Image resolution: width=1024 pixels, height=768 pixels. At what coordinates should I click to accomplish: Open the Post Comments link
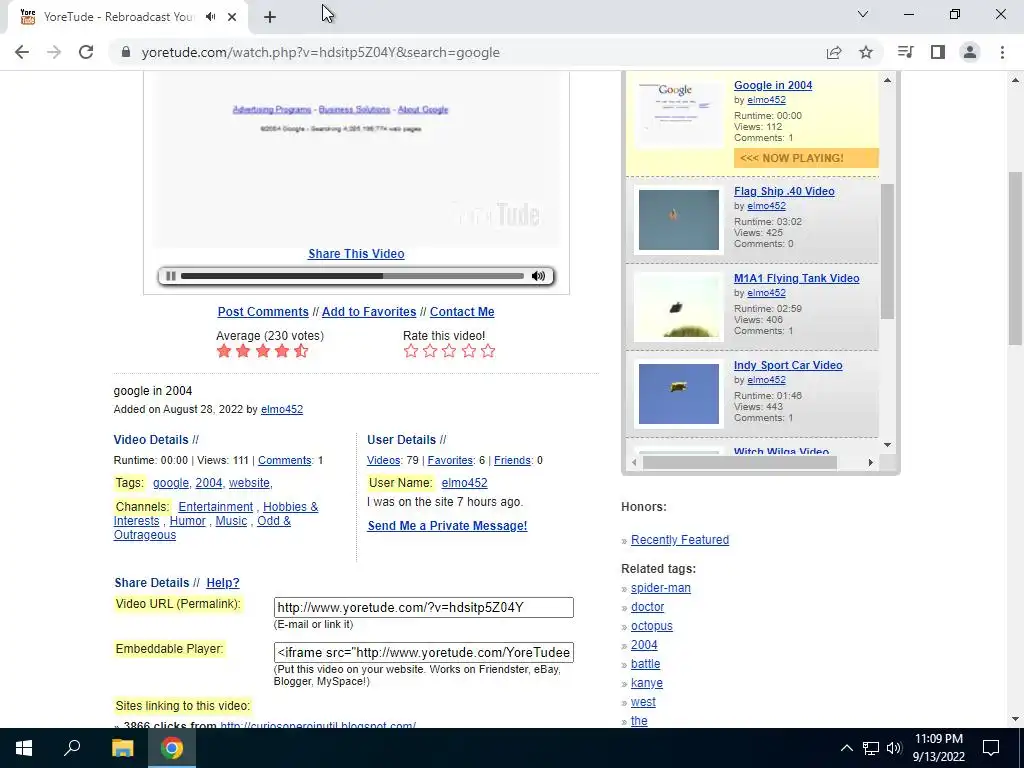263,312
